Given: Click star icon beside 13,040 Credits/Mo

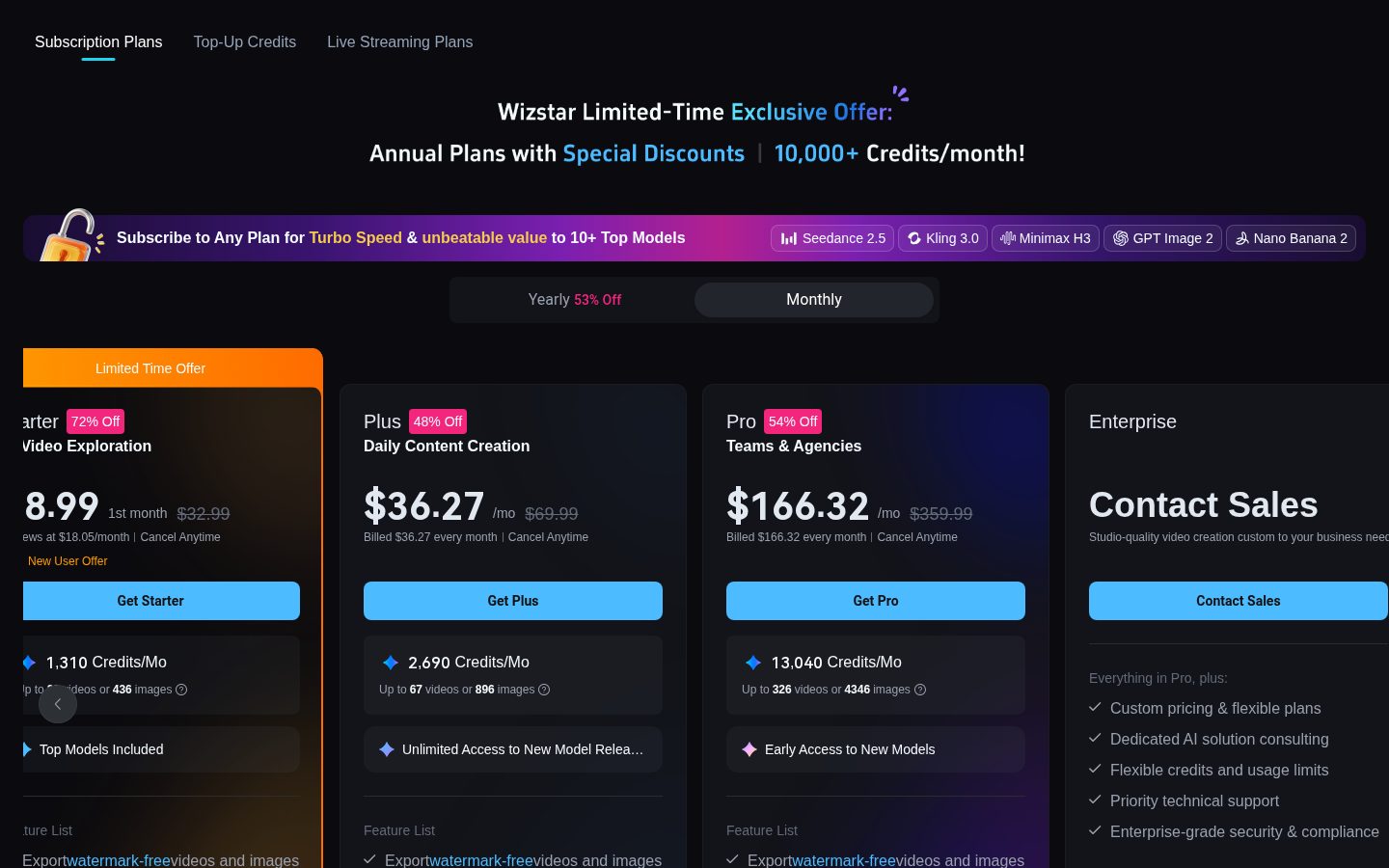Looking at the screenshot, I should [753, 663].
